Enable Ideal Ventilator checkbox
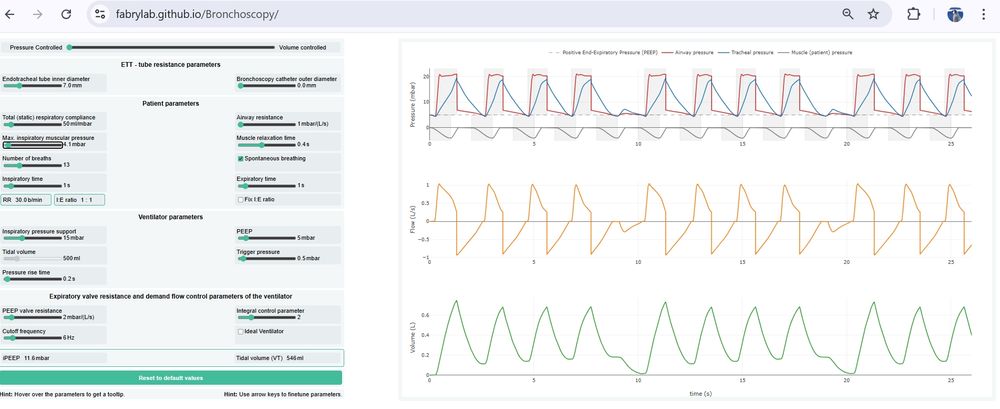This screenshot has width=1000, height=409. (240, 332)
